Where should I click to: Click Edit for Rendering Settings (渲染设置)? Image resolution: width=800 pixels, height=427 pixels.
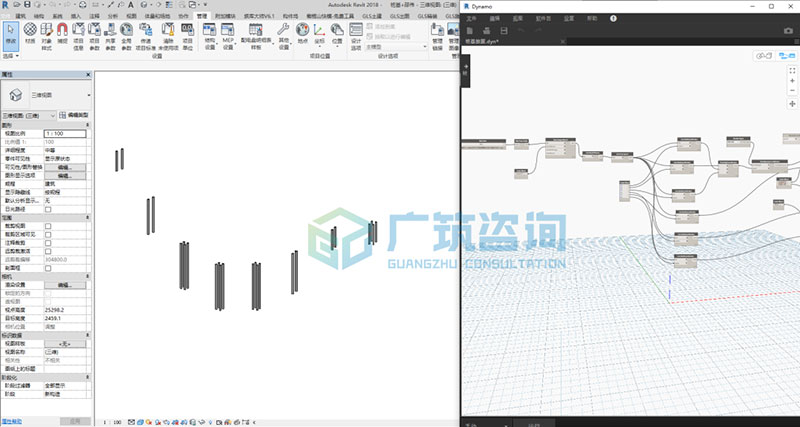coord(65,285)
